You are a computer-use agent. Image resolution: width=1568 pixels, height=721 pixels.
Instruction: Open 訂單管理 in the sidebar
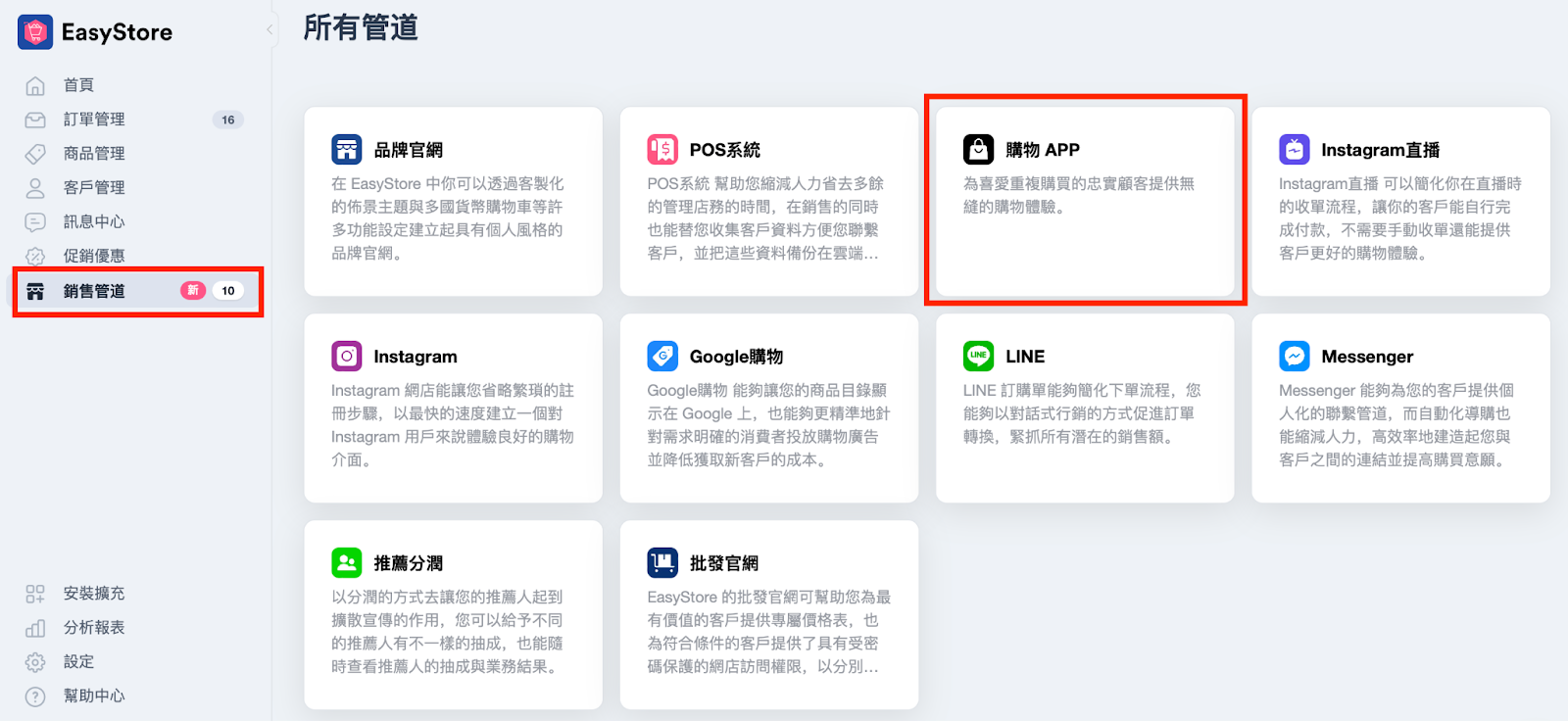(94, 120)
